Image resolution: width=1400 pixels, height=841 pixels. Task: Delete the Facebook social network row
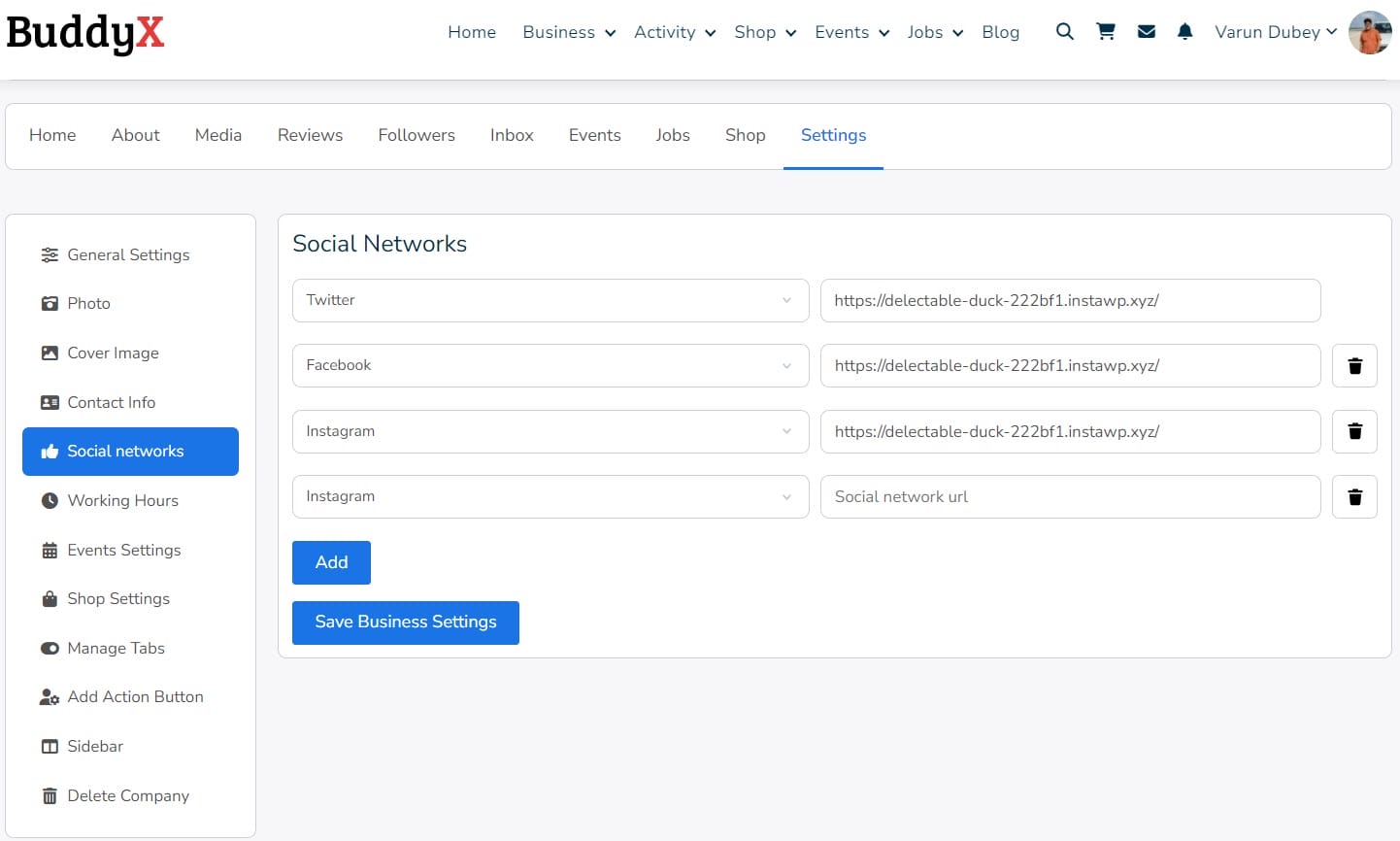click(1354, 366)
